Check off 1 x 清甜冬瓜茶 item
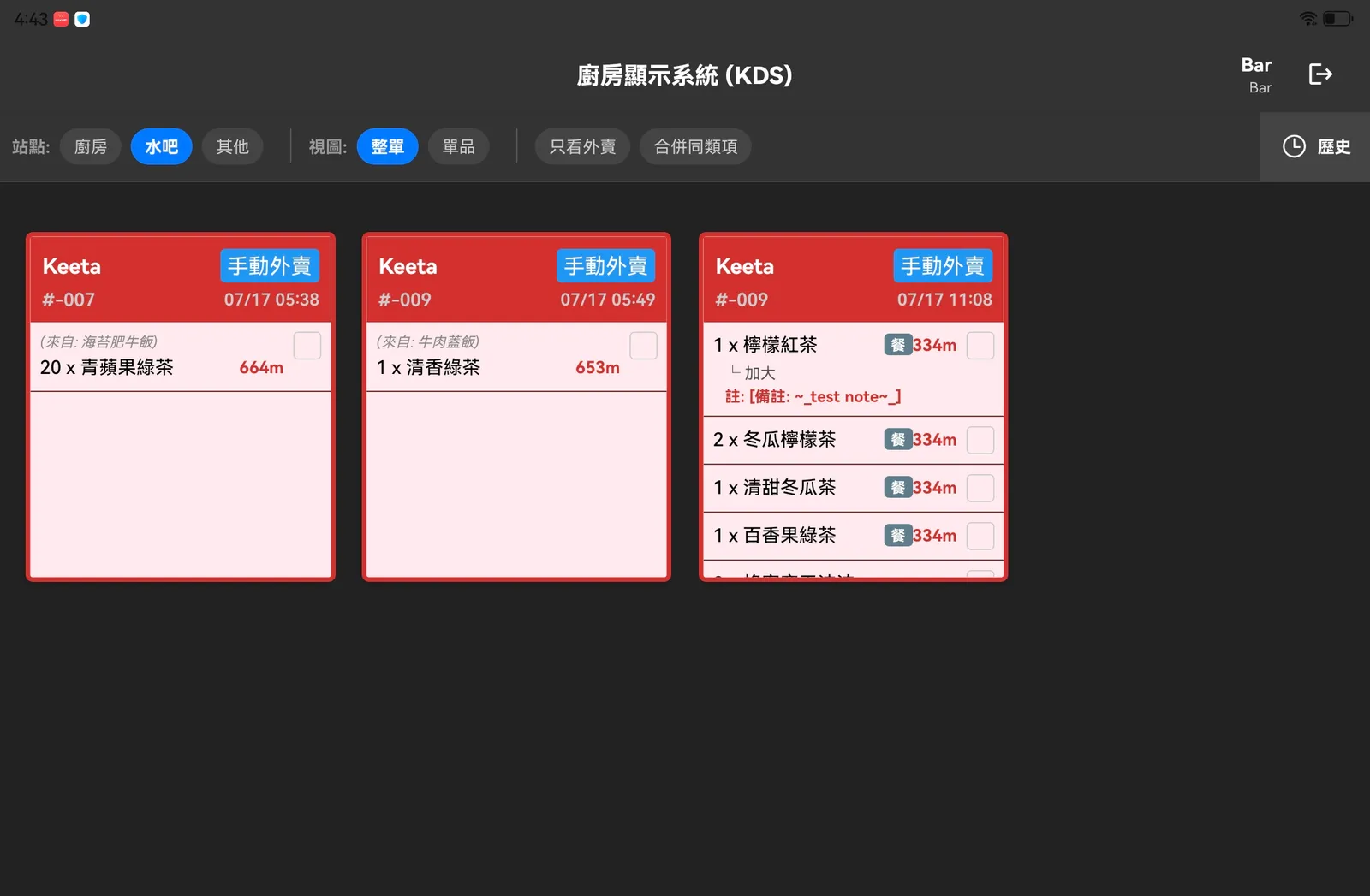Image resolution: width=1370 pixels, height=896 pixels. (980, 488)
